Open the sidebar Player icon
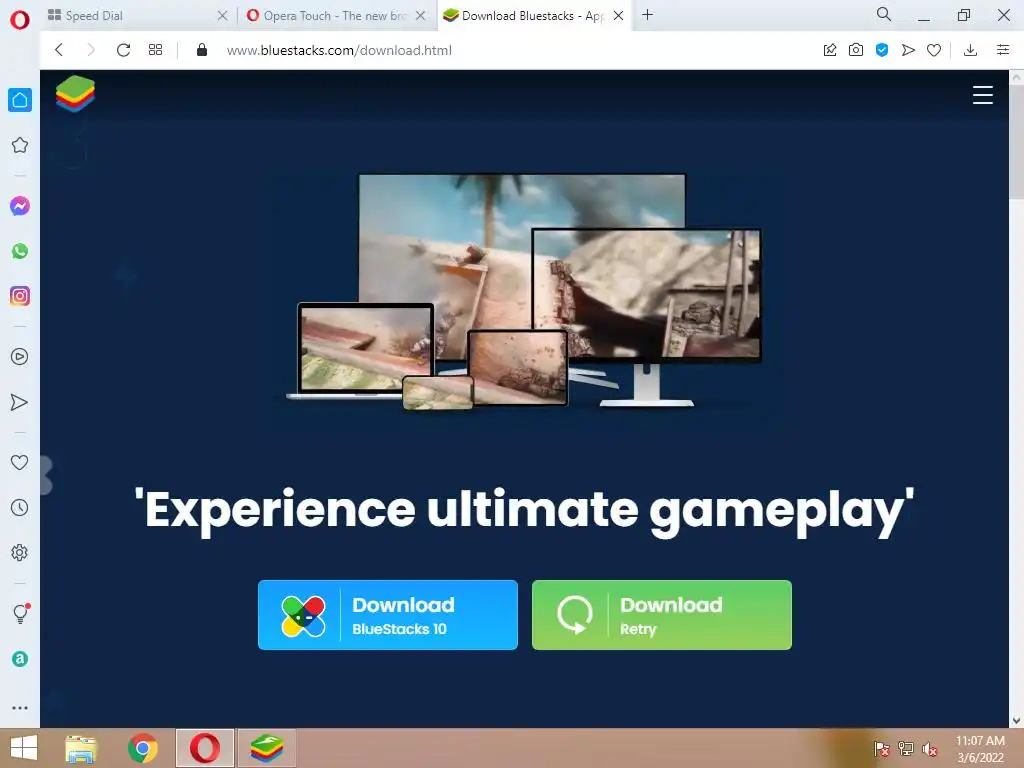The image size is (1024, 768). click(20, 357)
